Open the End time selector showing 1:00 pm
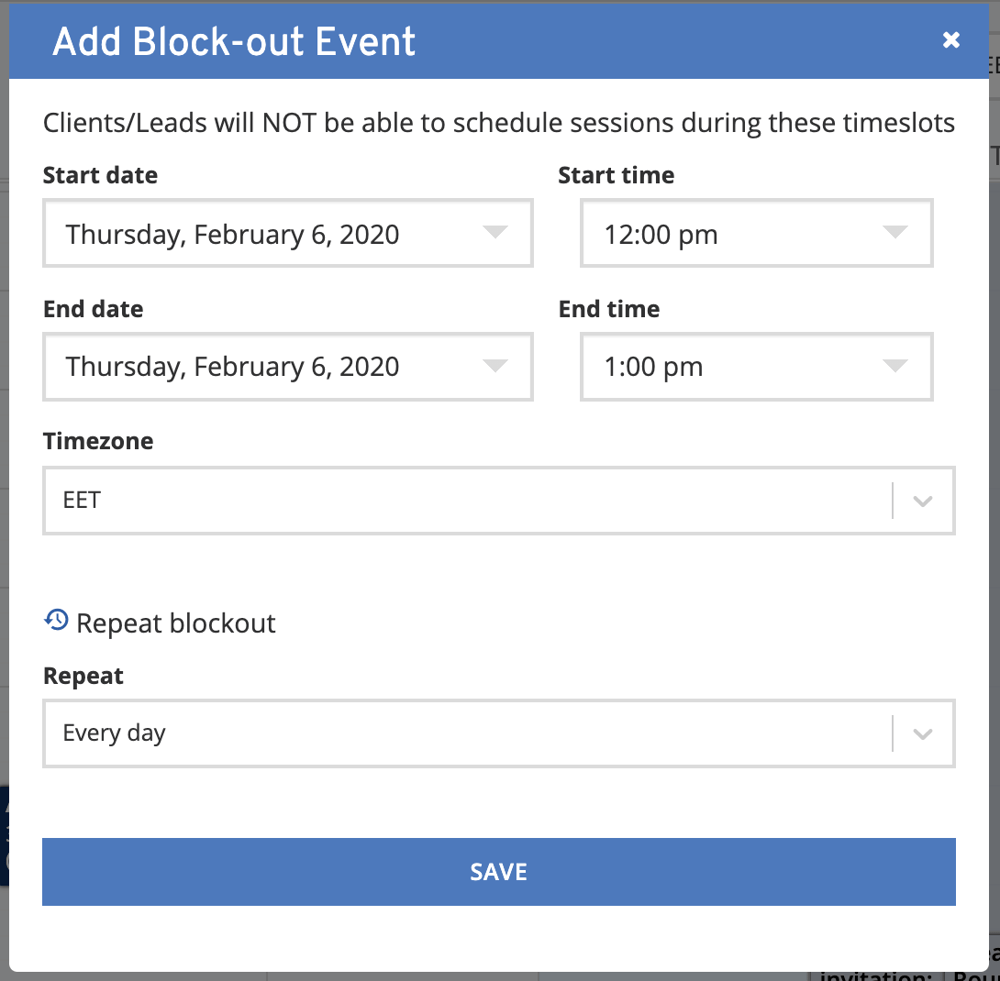The image size is (1000, 981). click(756, 366)
